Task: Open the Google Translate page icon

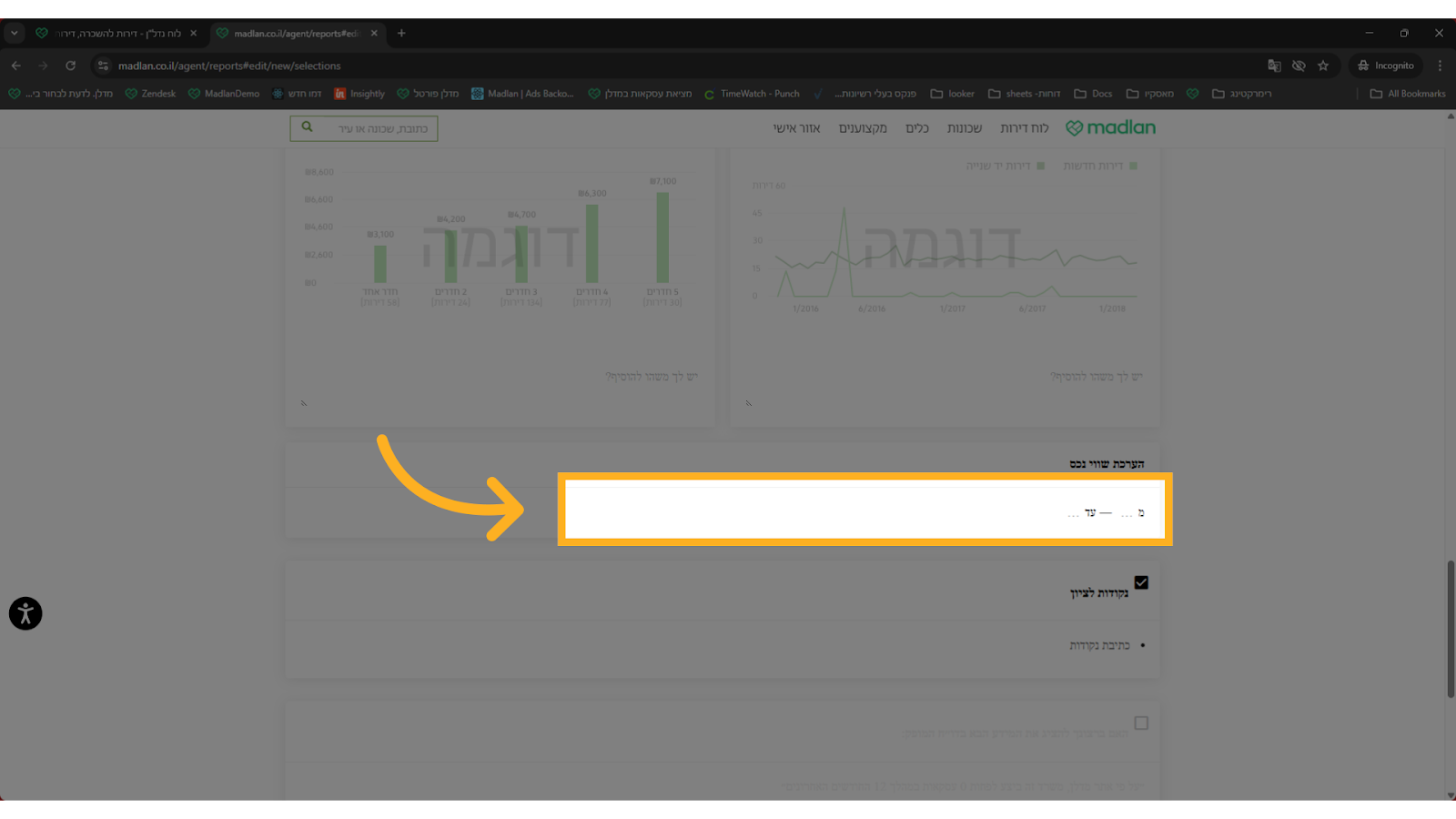Action: [x=1274, y=66]
